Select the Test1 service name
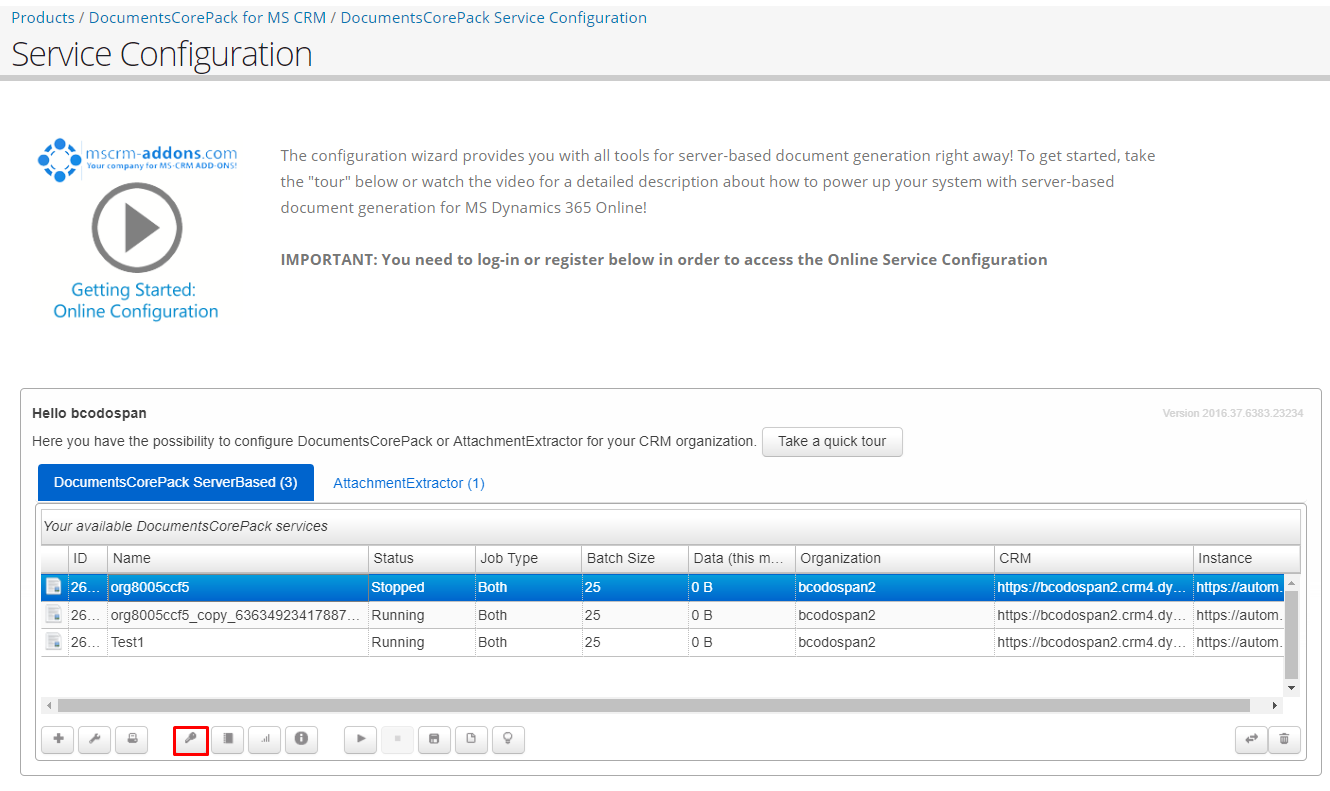Image resolution: width=1330 pixels, height=791 pixels. (127, 642)
